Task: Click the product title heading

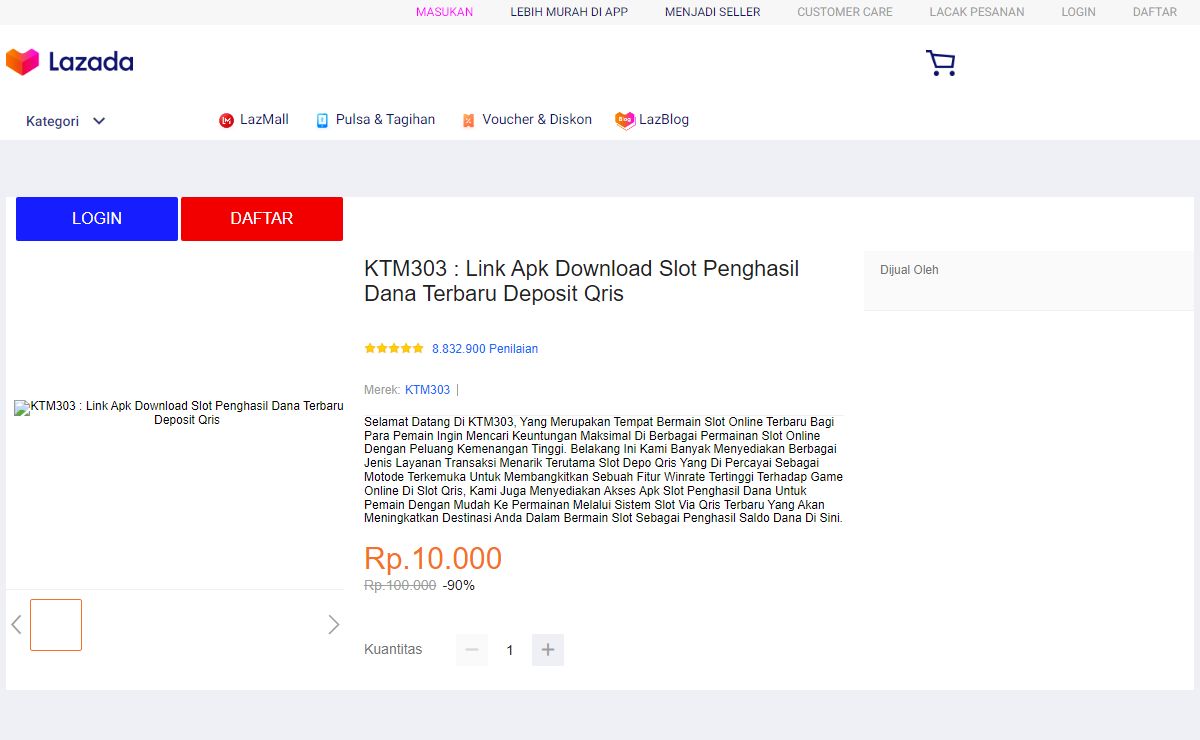Action: [582, 281]
